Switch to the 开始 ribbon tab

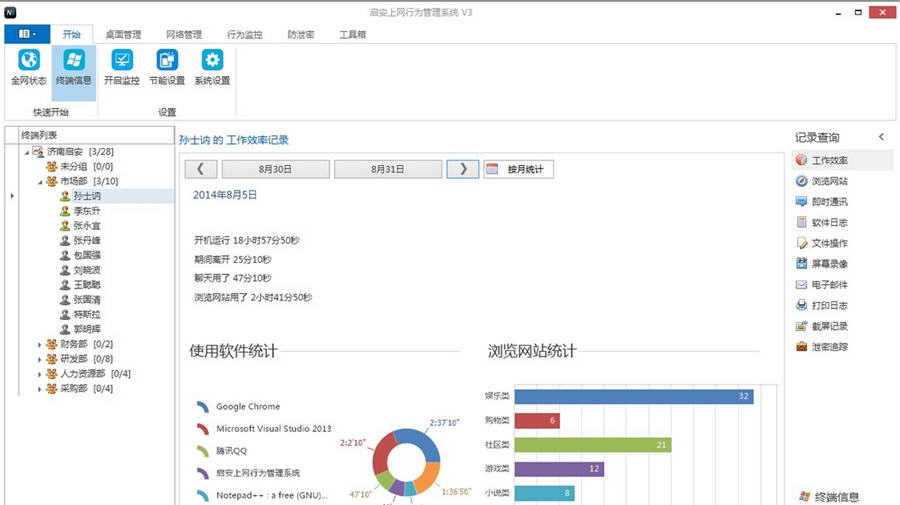pyautogui.click(x=72, y=34)
